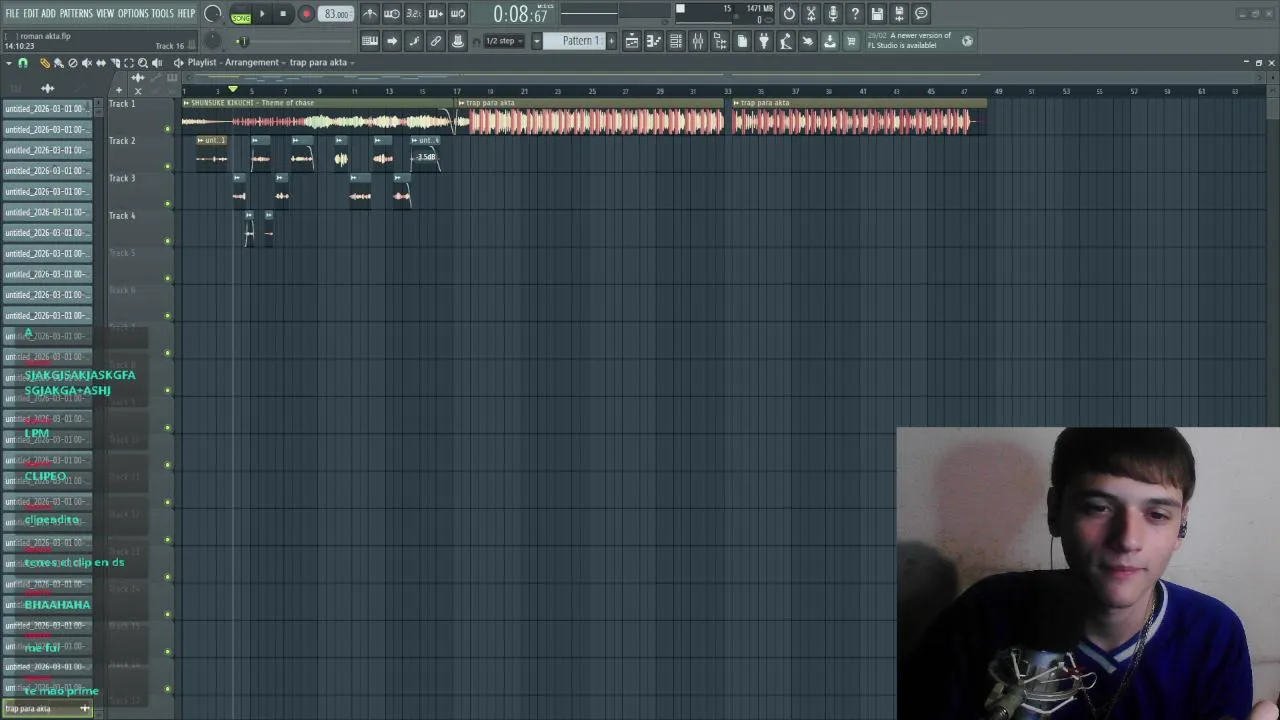Open the FILE menu
Image resolution: width=1280 pixels, height=720 pixels.
[12, 13]
